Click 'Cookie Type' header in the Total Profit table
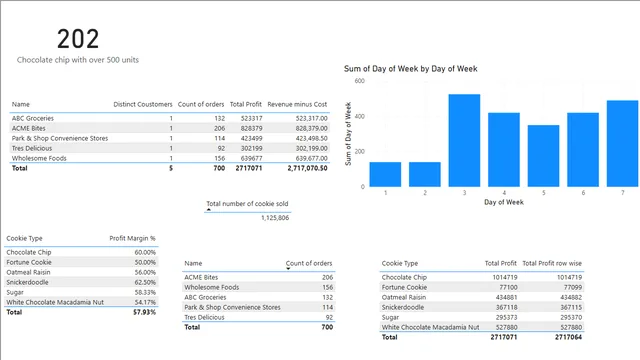Viewport: 640px width, 360px height. click(x=400, y=263)
